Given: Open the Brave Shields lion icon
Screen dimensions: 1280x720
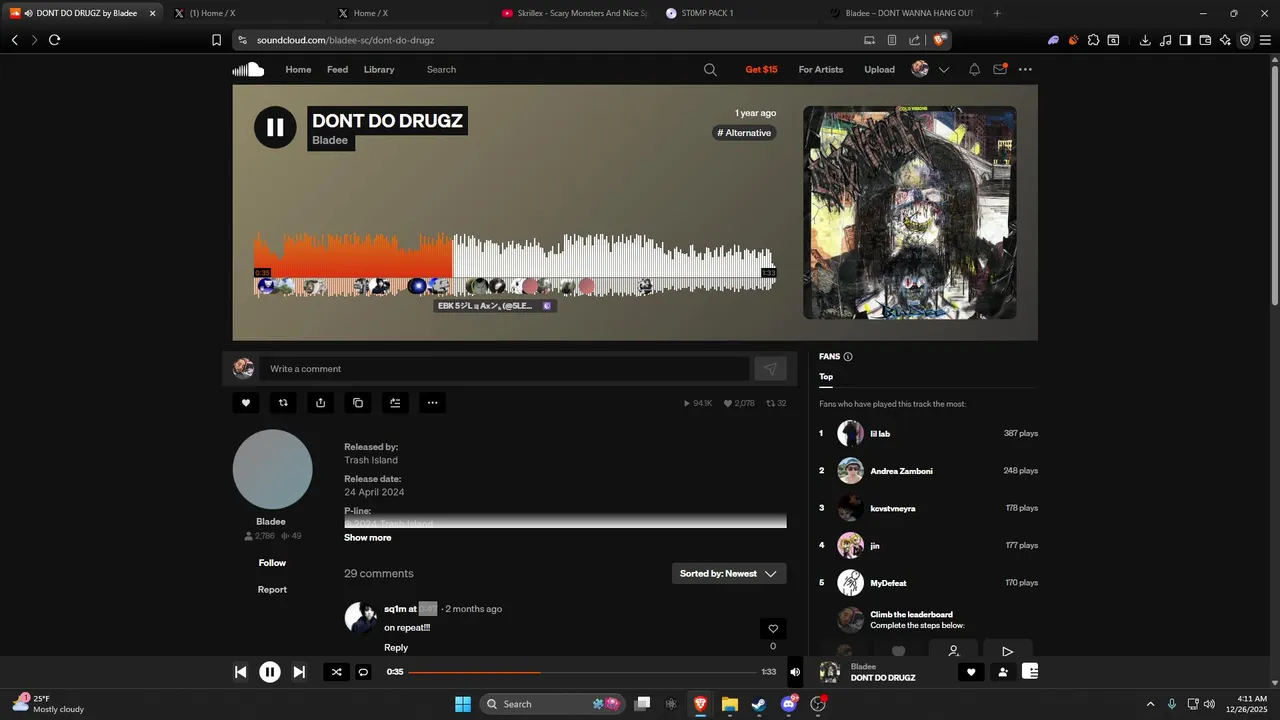Looking at the screenshot, I should point(939,40).
